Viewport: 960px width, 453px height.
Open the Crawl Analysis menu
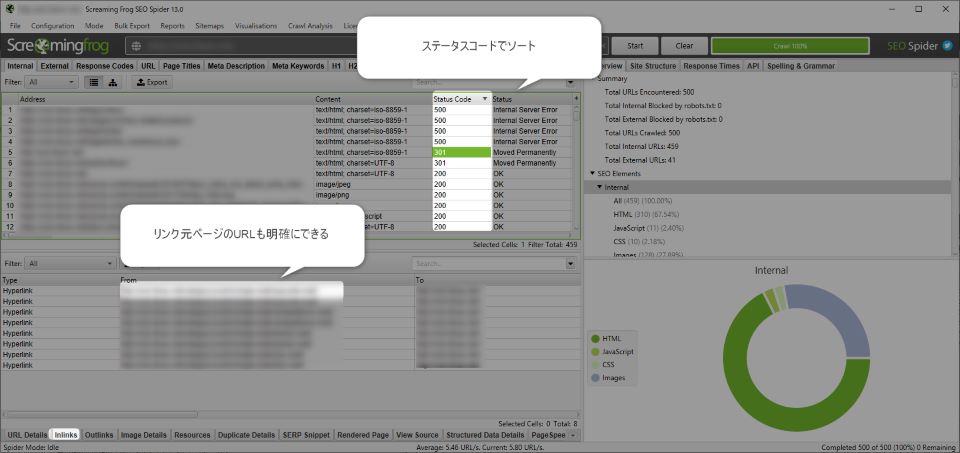310,26
